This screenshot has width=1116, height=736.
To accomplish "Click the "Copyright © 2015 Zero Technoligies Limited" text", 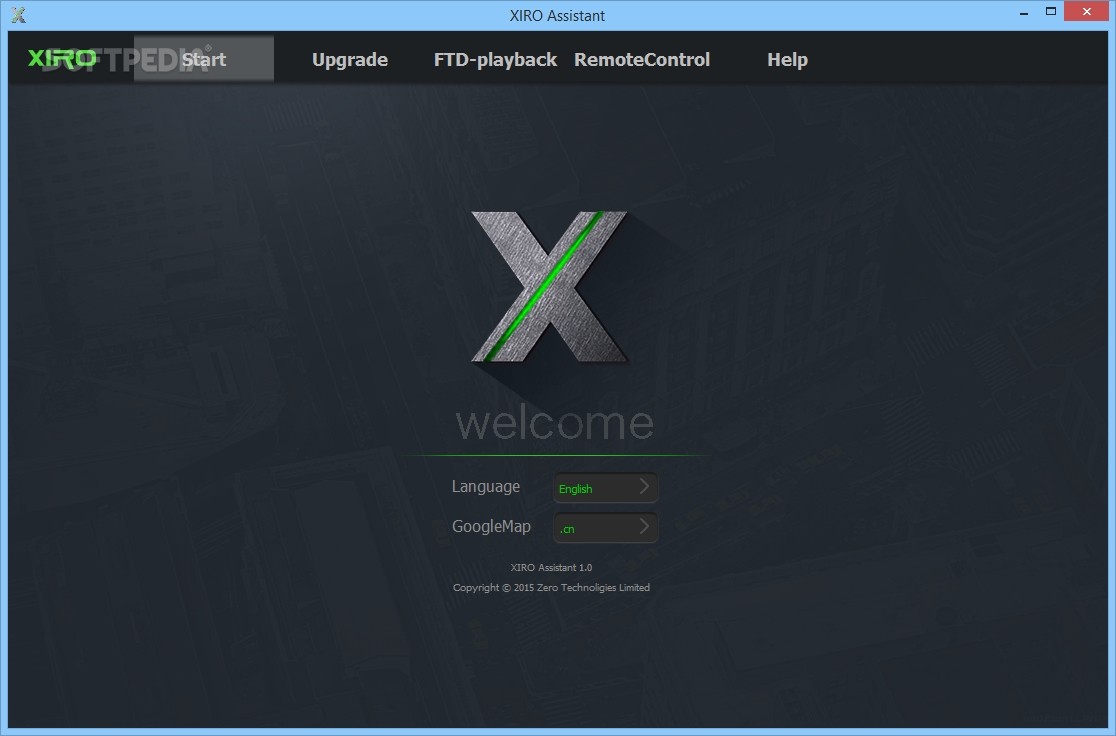I will [551, 587].
